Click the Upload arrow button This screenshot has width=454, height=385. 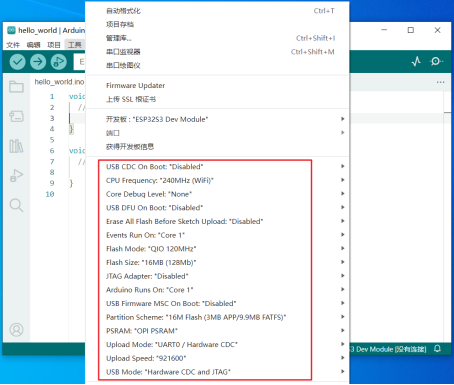pyautogui.click(x=38, y=62)
